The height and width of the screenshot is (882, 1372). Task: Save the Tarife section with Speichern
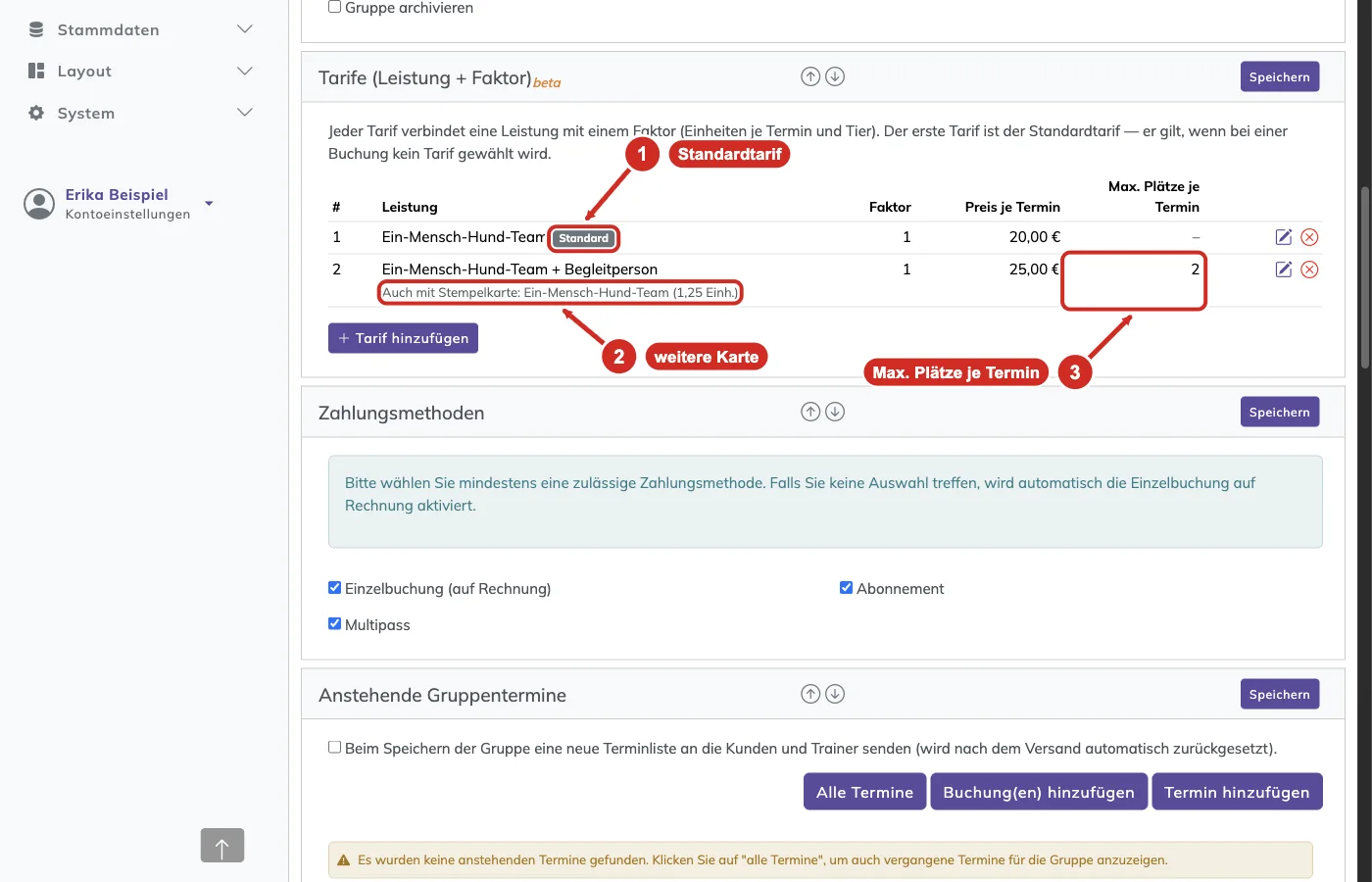tap(1280, 76)
